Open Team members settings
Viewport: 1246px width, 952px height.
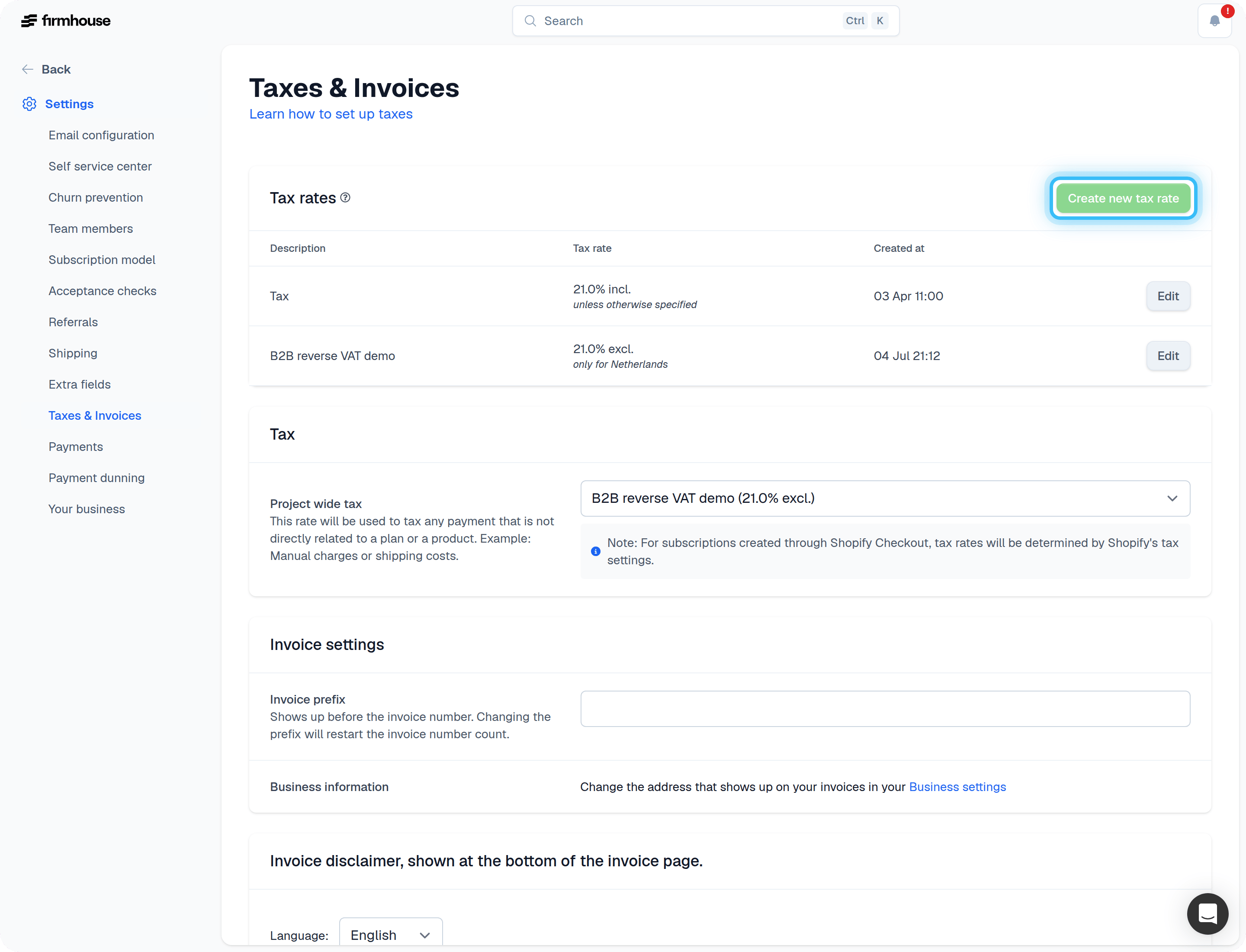click(x=91, y=228)
